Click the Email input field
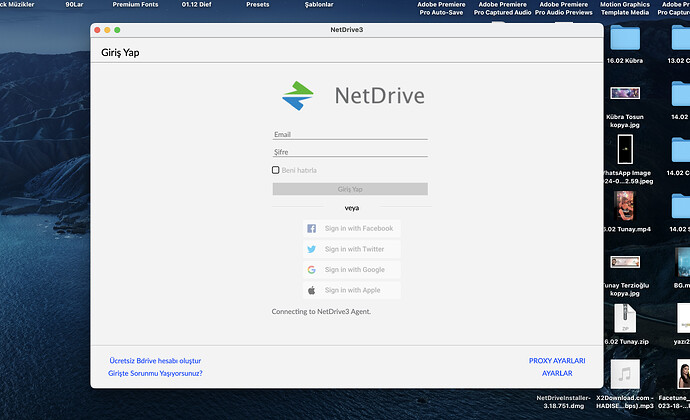The height and width of the screenshot is (420, 690). [350, 134]
